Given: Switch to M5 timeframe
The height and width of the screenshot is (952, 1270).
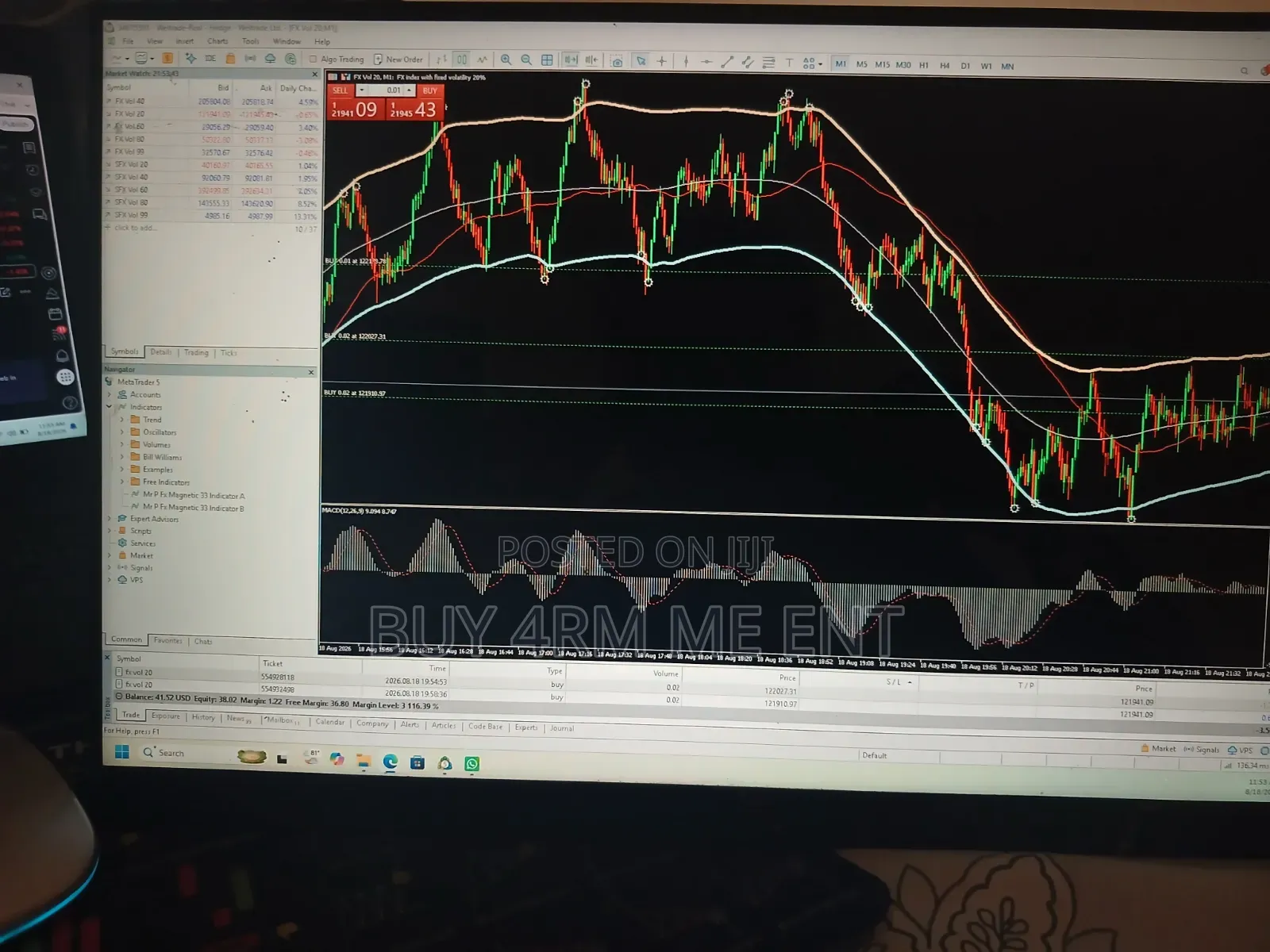Looking at the screenshot, I should [x=861, y=65].
